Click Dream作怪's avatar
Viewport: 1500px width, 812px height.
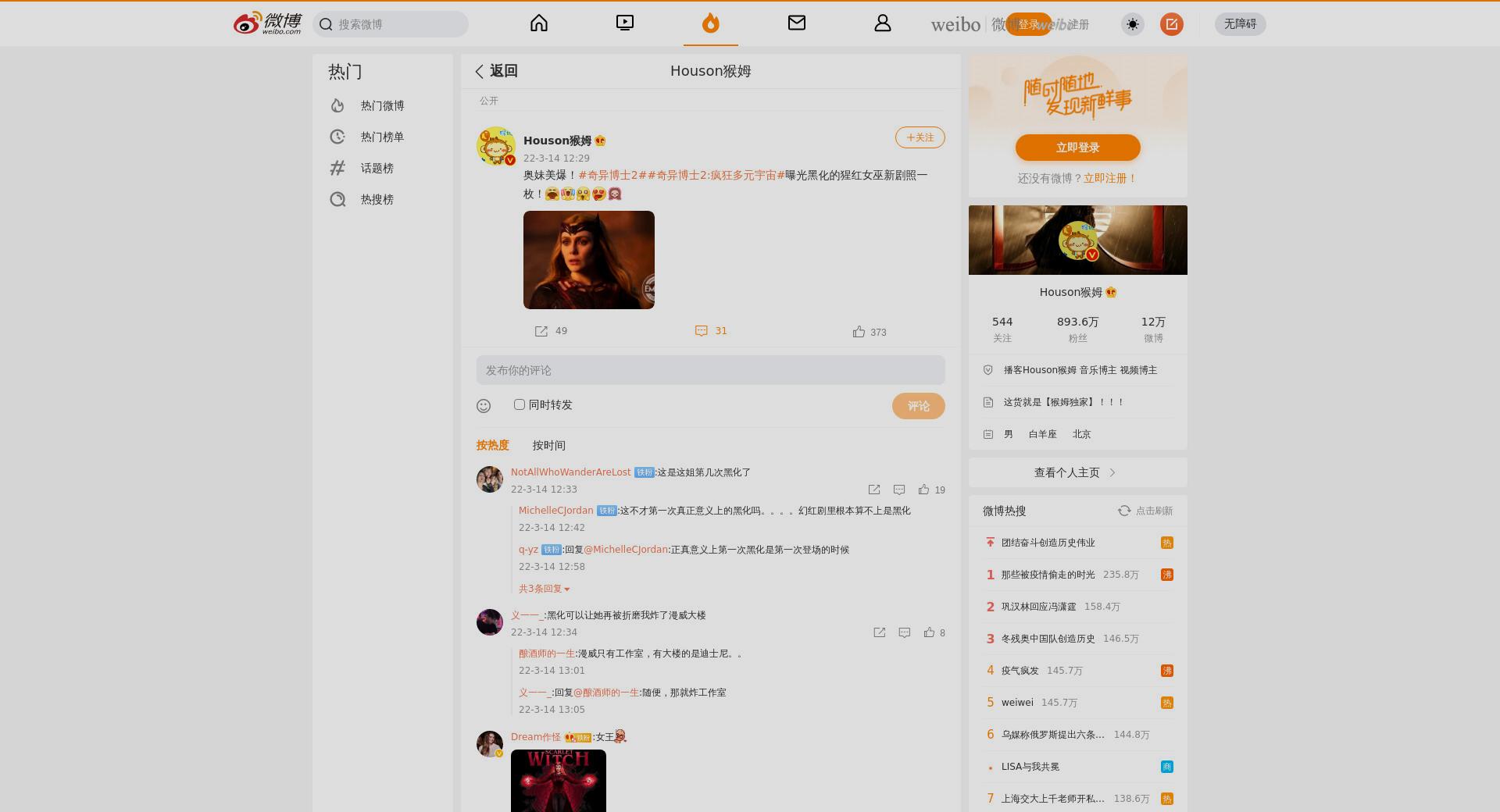tap(490, 744)
